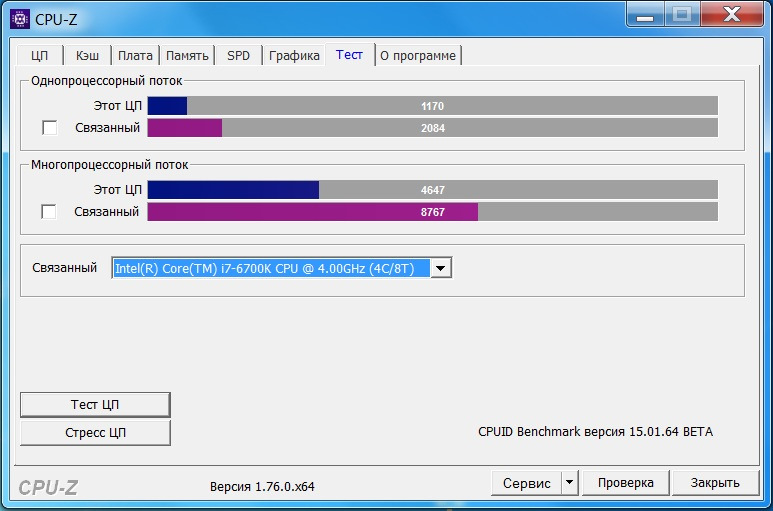Expand reference CPU list with the arrow
This screenshot has width=773, height=511.
[x=441, y=268]
